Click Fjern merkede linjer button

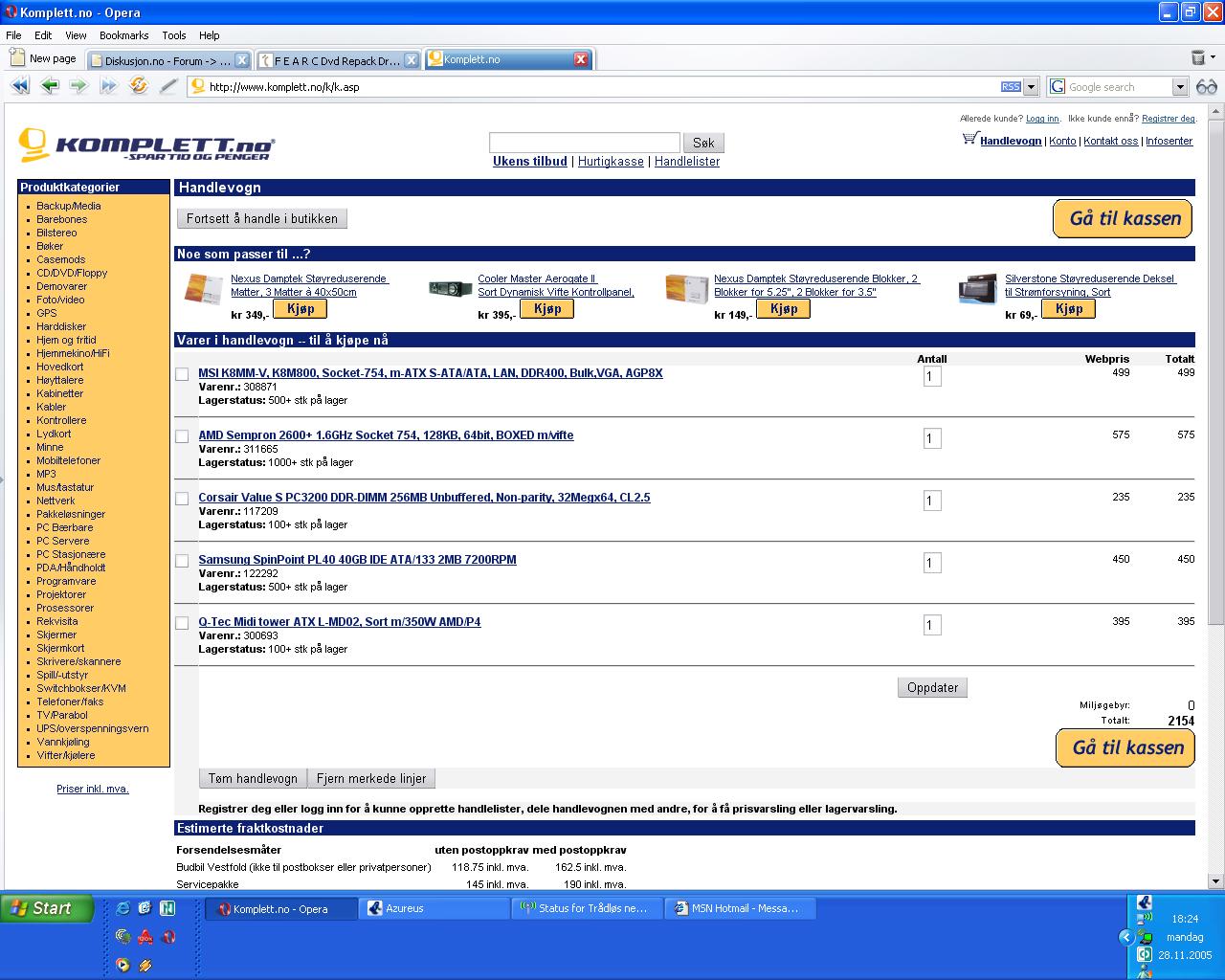click(371, 778)
